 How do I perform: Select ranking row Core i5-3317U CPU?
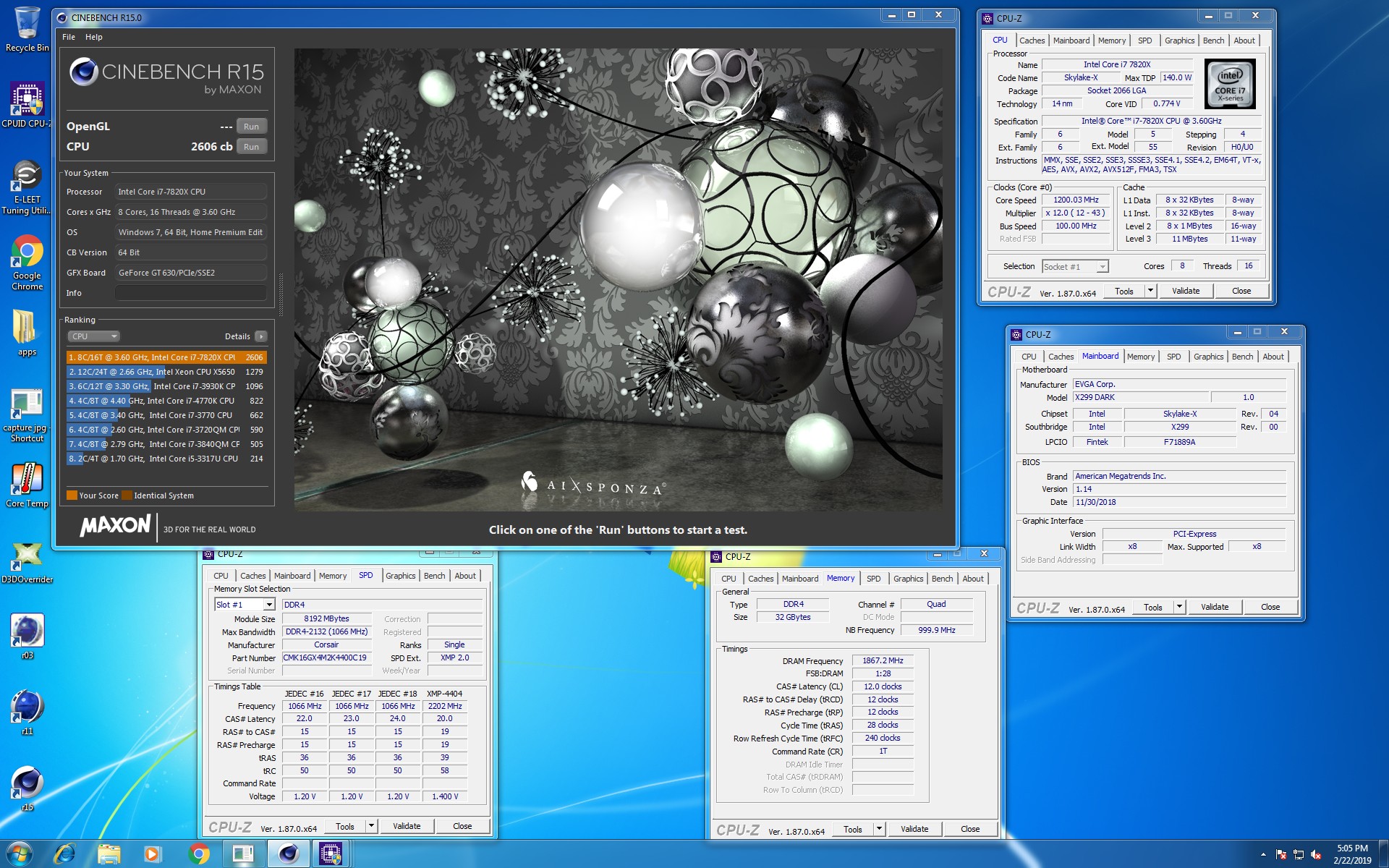click(x=166, y=459)
